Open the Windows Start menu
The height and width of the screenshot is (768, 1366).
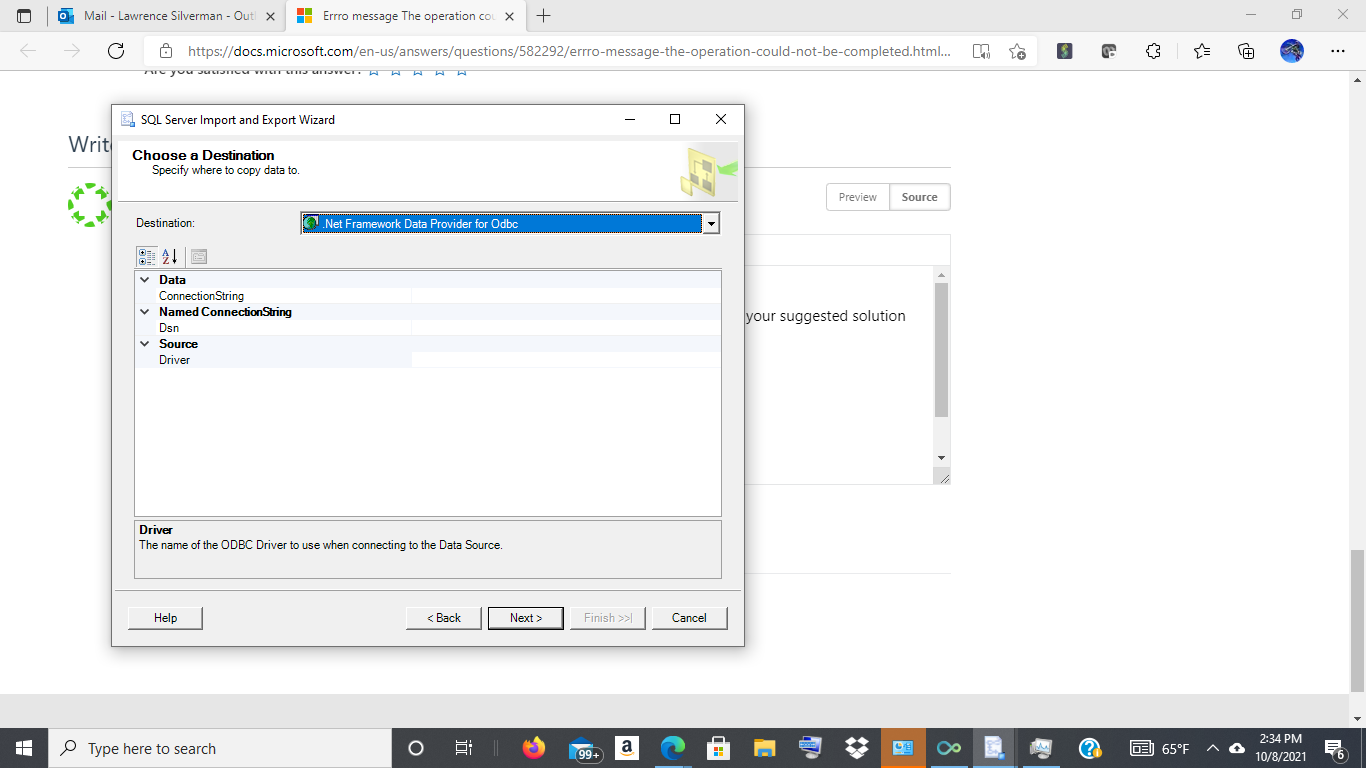point(24,748)
